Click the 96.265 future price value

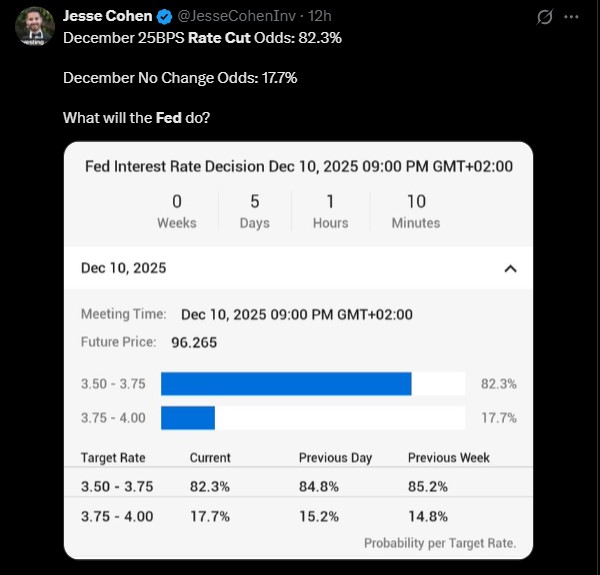[194, 342]
